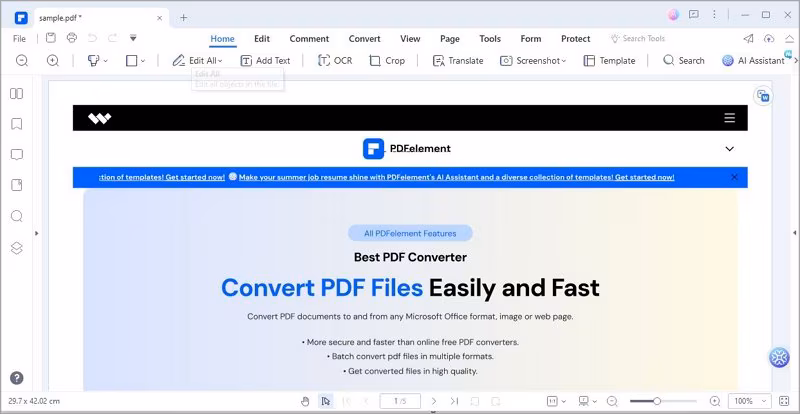Open the highlighter color dropdown arrow

pos(106,61)
